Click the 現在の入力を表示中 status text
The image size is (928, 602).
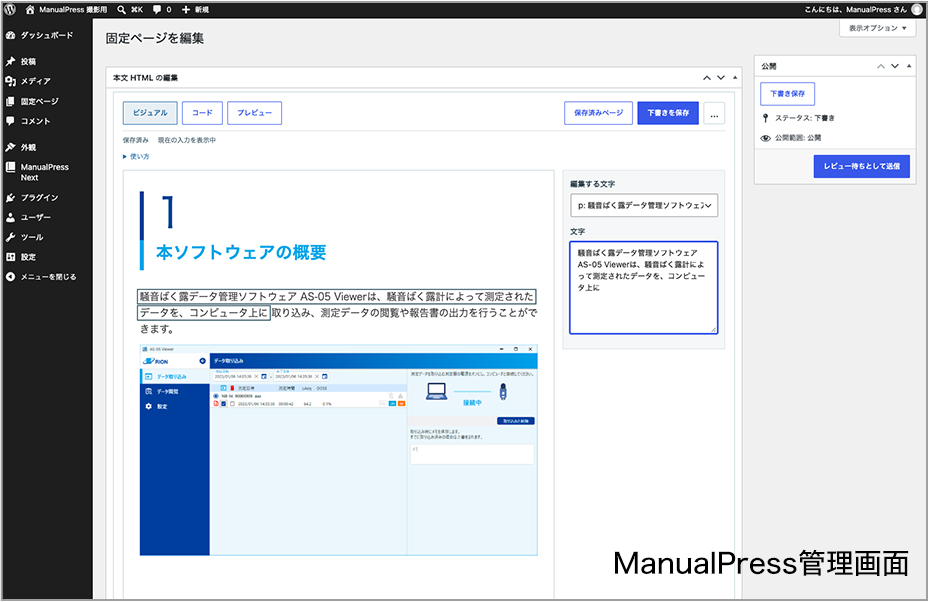click(186, 140)
